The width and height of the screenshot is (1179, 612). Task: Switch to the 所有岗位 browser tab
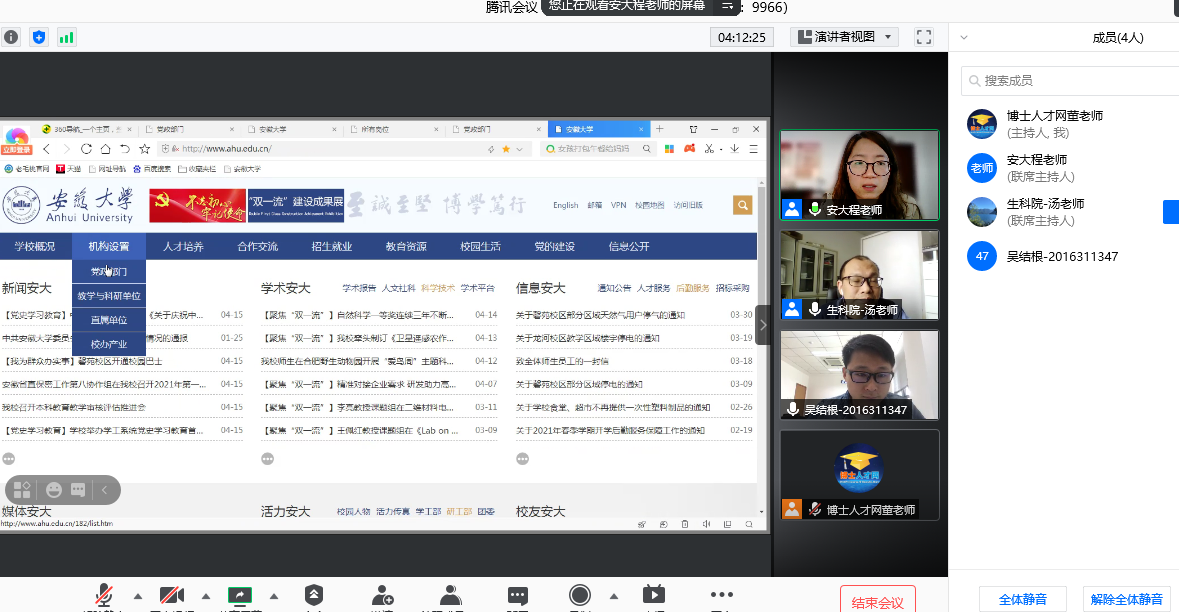point(394,129)
